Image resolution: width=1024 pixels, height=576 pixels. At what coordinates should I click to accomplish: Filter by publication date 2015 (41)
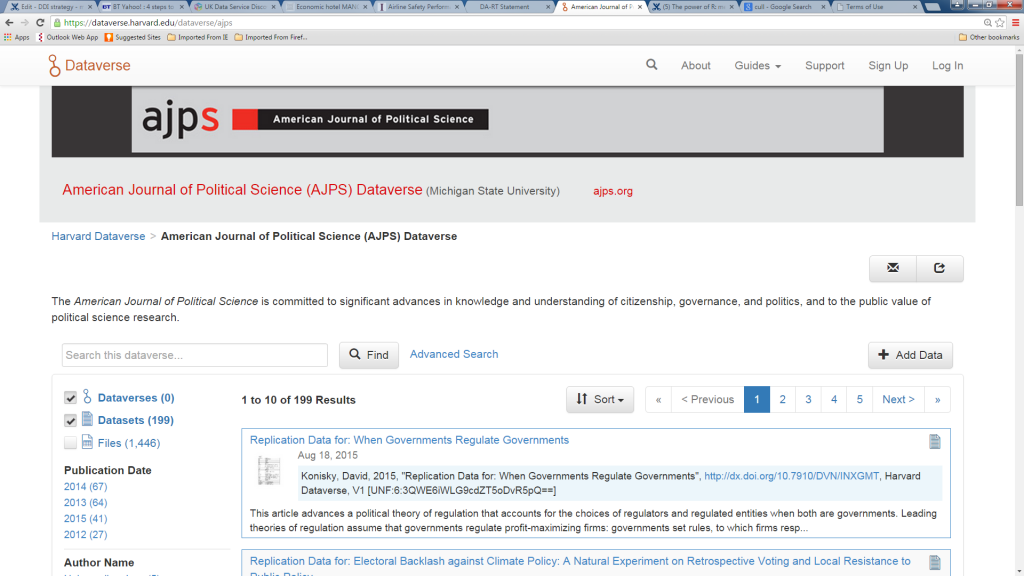[x=86, y=519]
